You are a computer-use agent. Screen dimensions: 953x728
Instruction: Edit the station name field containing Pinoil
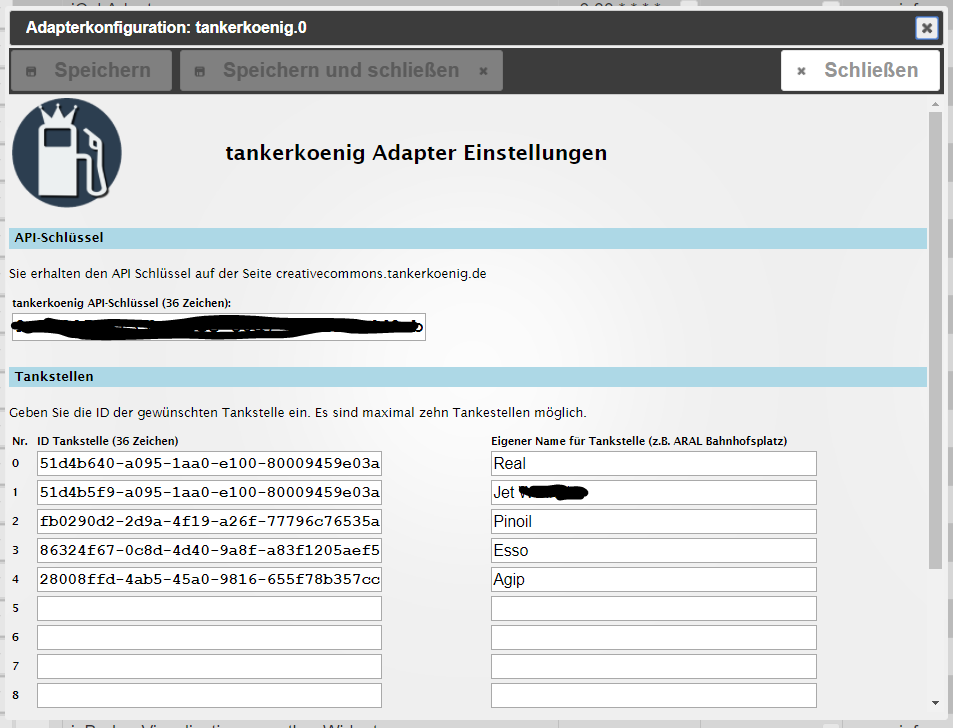click(653, 521)
